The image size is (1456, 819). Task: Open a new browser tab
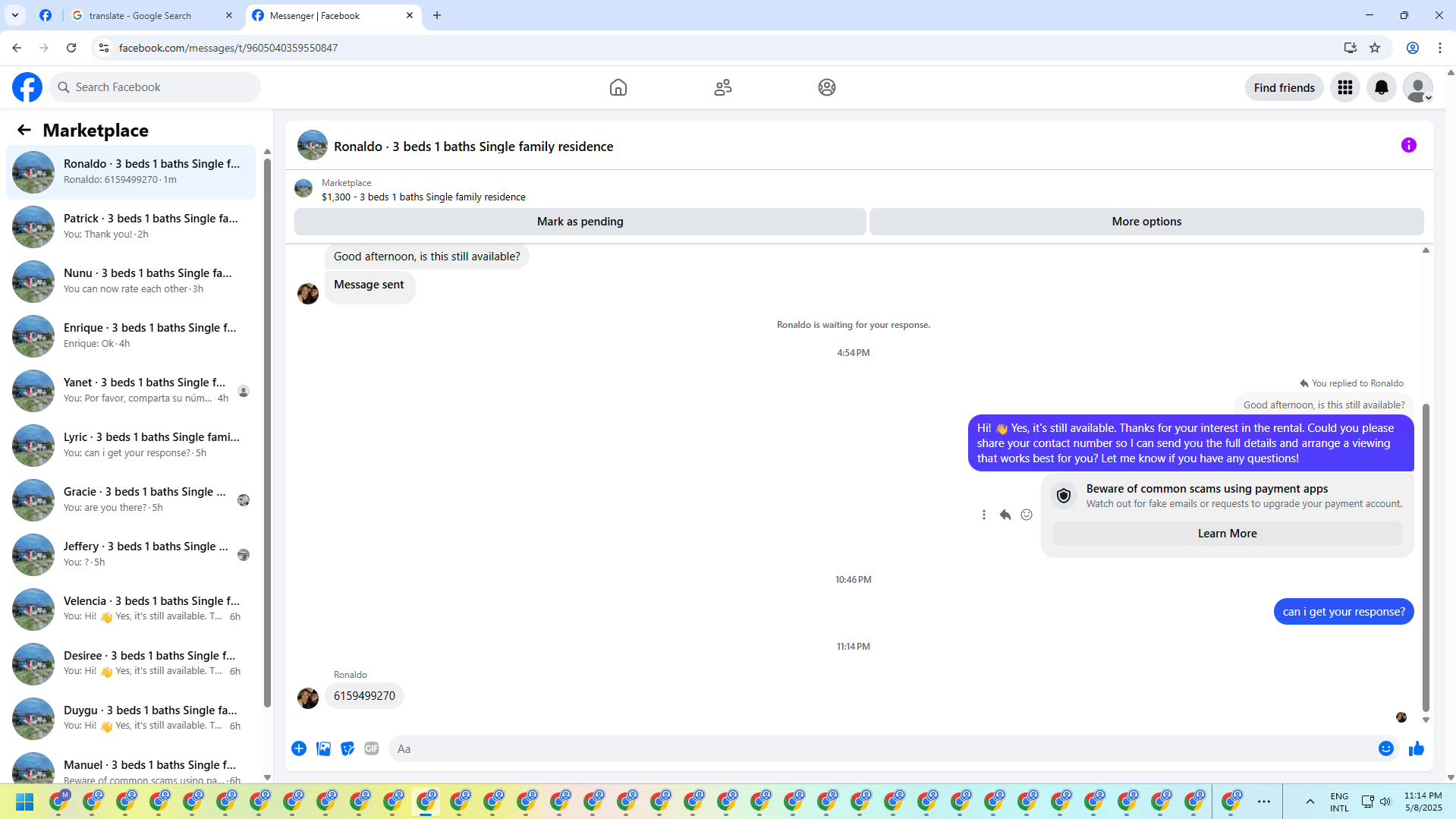point(437,15)
